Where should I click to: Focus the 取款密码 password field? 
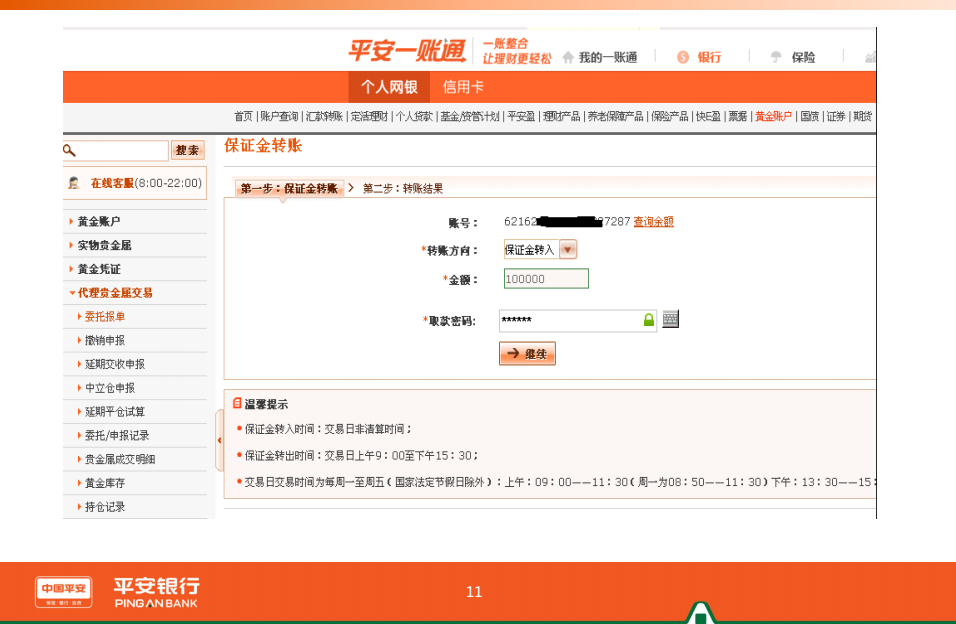tap(578, 321)
